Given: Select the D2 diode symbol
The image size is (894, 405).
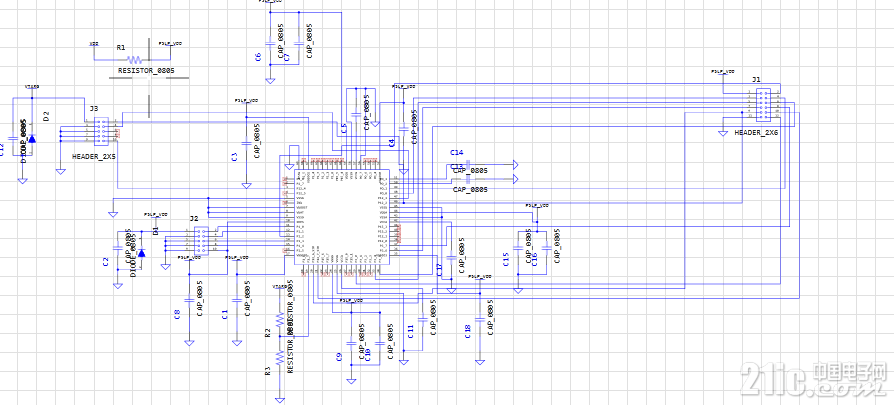Looking at the screenshot, I should [32, 138].
